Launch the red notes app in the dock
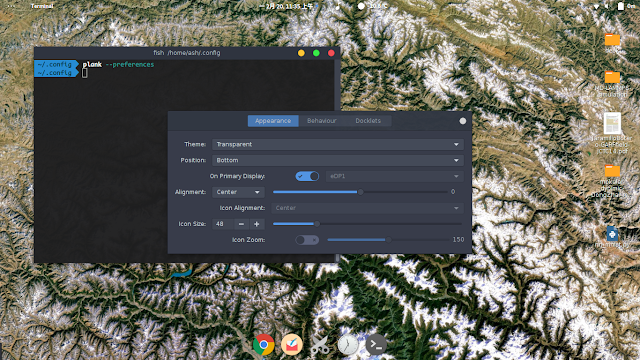 (x=291, y=345)
